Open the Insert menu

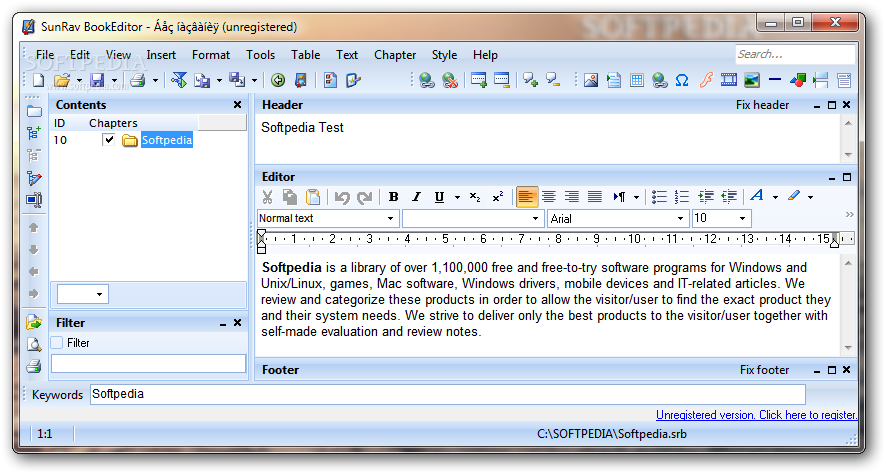(x=161, y=55)
